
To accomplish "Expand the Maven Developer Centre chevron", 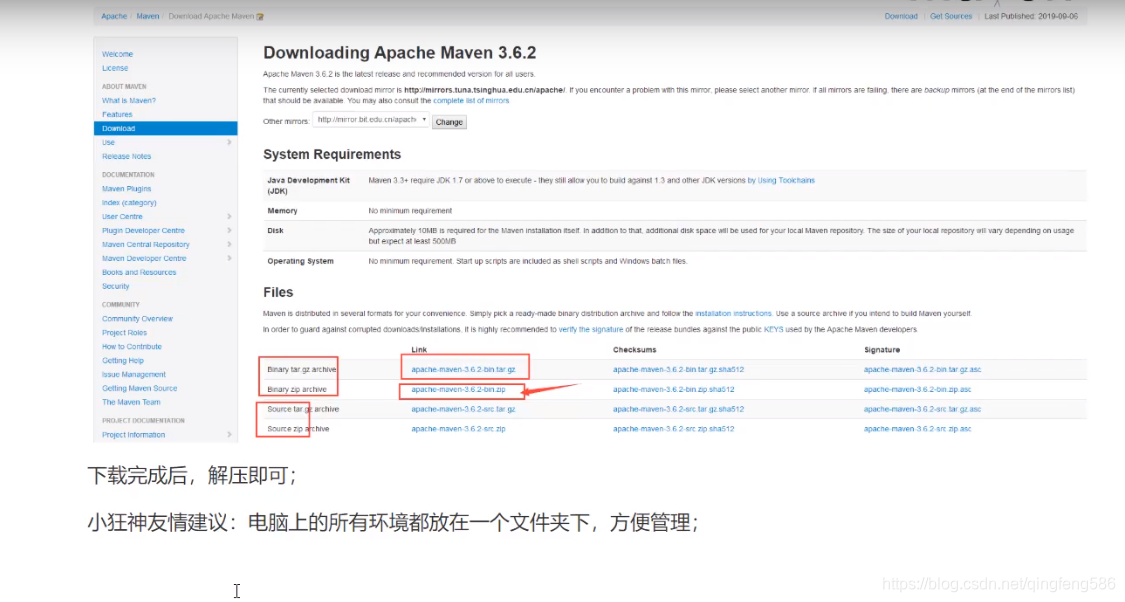I will pyautogui.click(x=229, y=258).
